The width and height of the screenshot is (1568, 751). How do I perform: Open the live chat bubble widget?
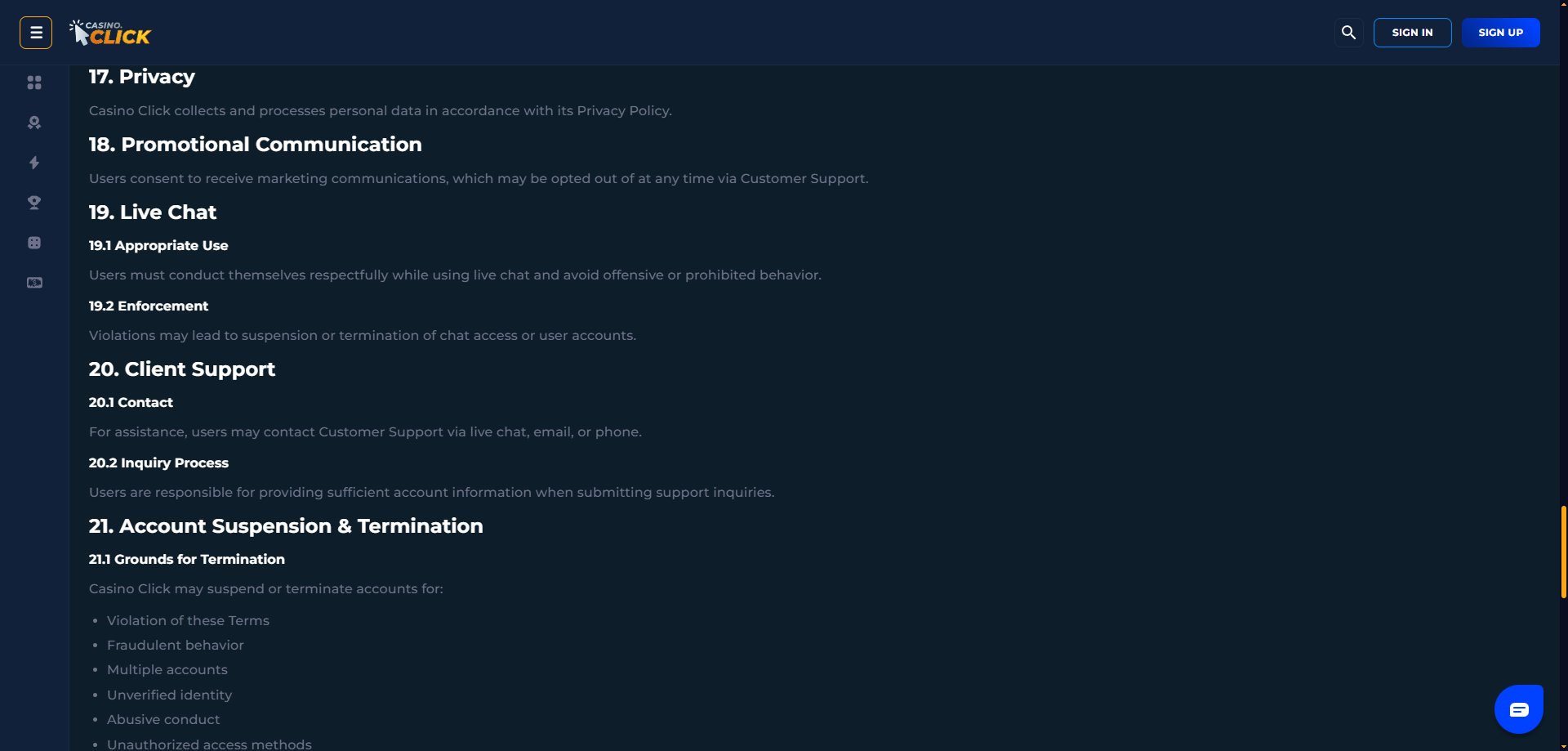point(1518,709)
